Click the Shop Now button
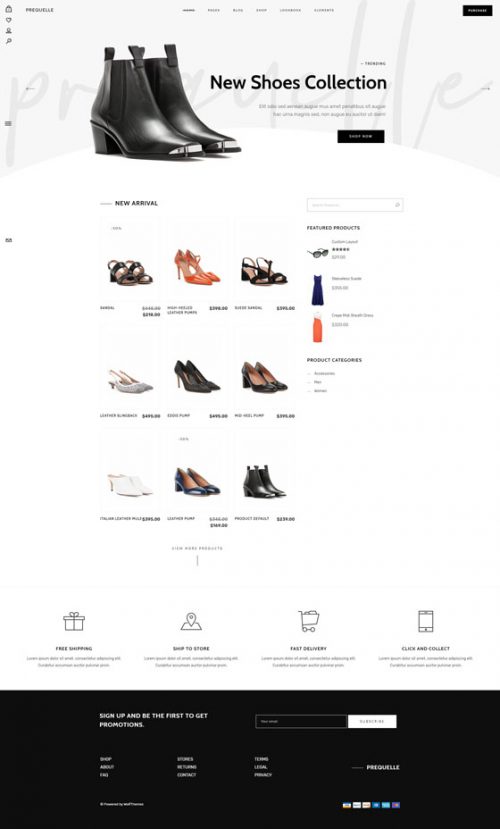The image size is (500, 829). click(x=361, y=136)
